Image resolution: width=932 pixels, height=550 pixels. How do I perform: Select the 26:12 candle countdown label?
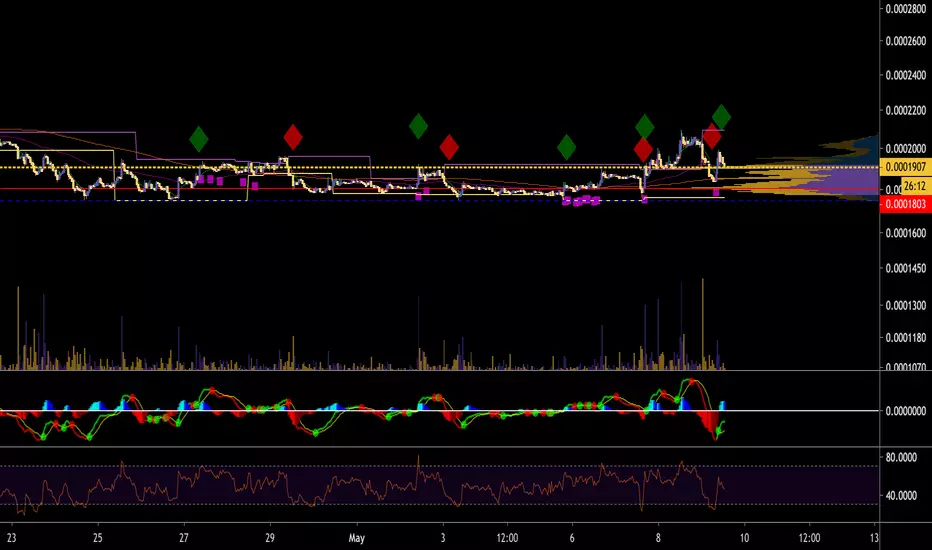click(915, 186)
